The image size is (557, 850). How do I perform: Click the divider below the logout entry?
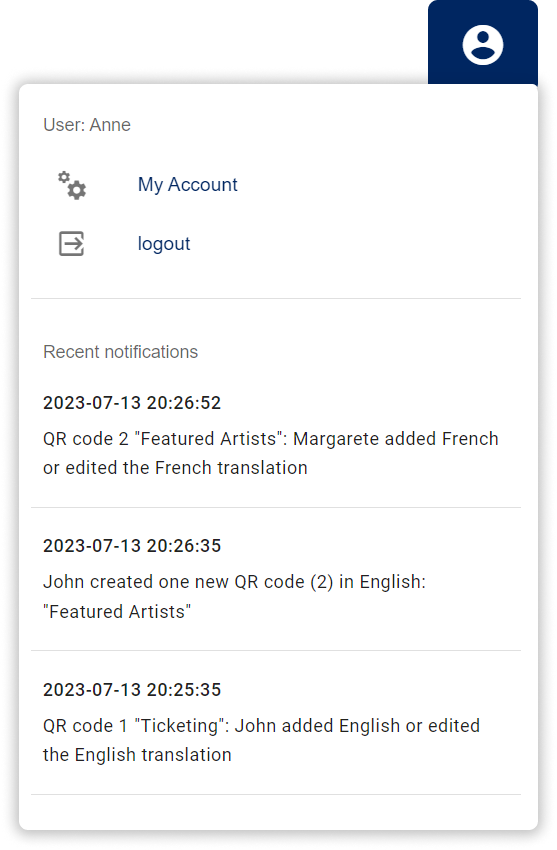click(x=276, y=298)
